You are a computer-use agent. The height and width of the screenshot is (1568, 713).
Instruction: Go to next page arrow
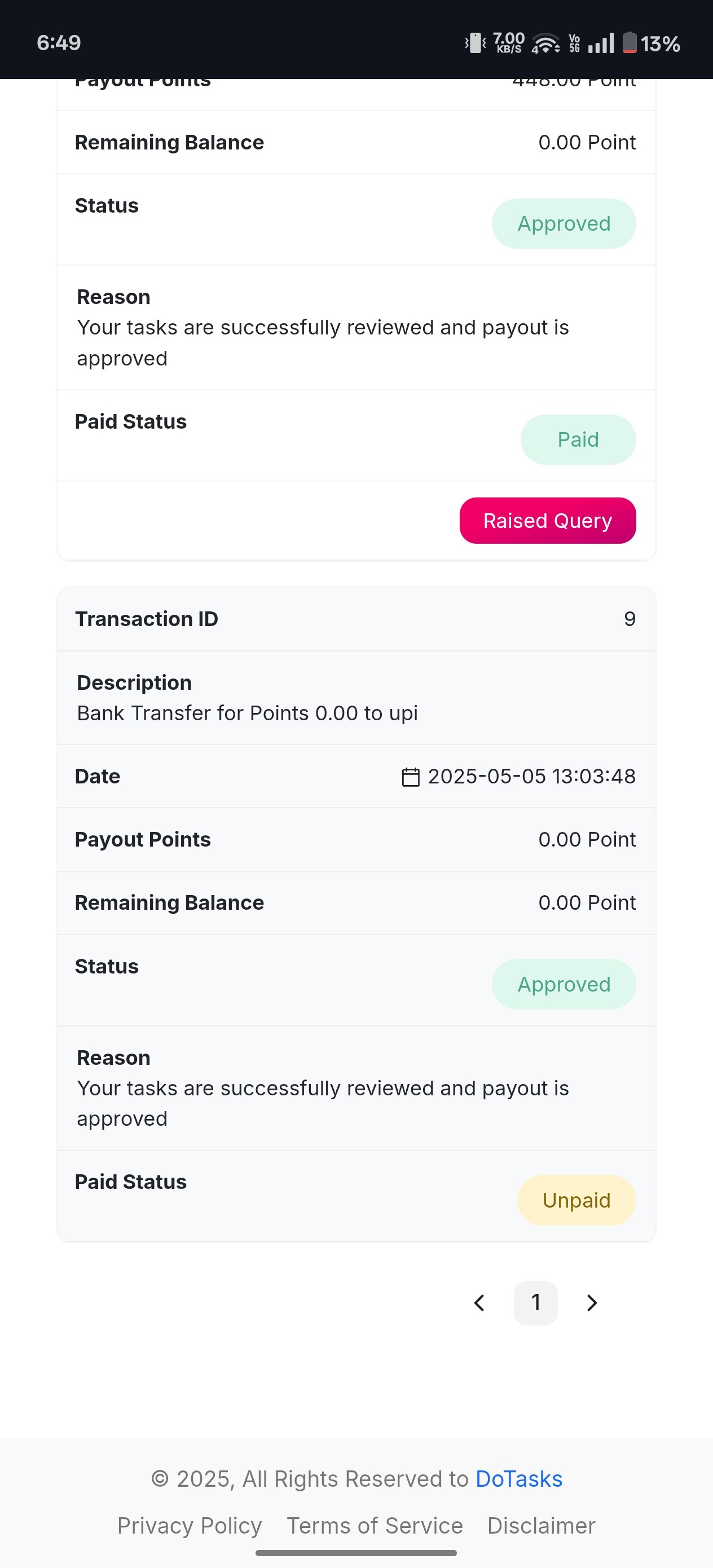591,1302
